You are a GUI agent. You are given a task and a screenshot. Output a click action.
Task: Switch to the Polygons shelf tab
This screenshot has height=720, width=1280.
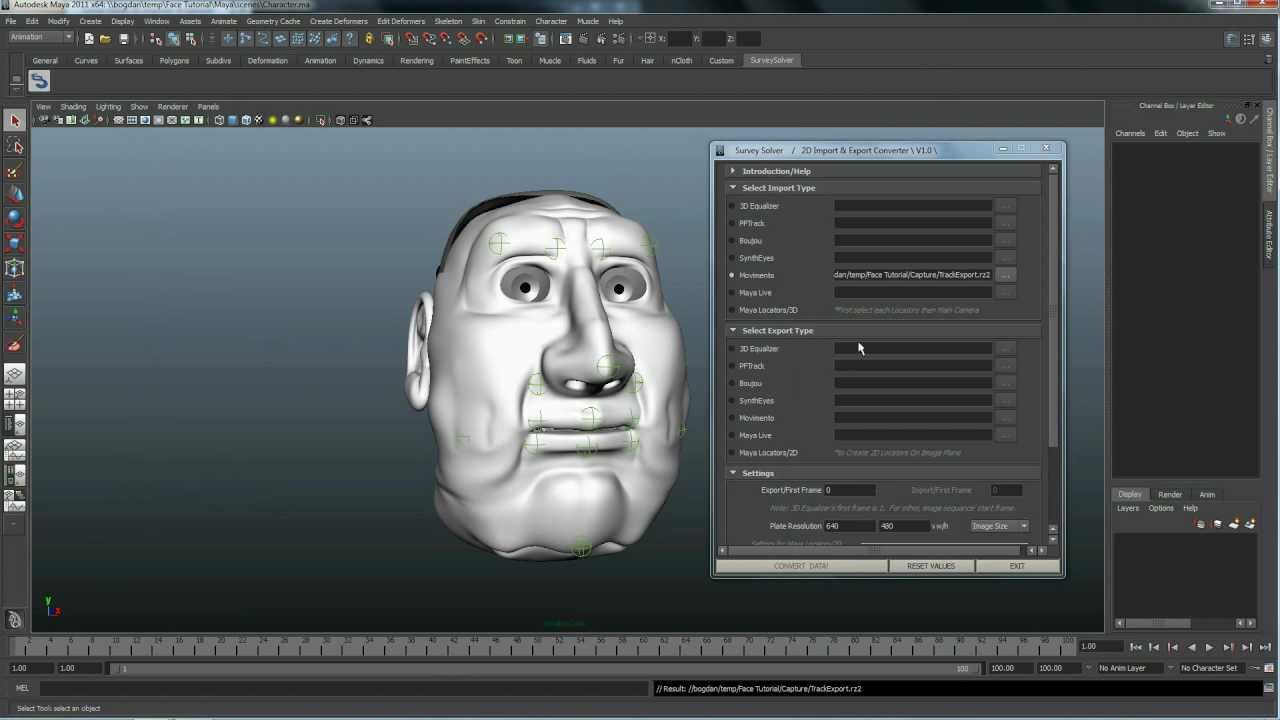pos(174,60)
